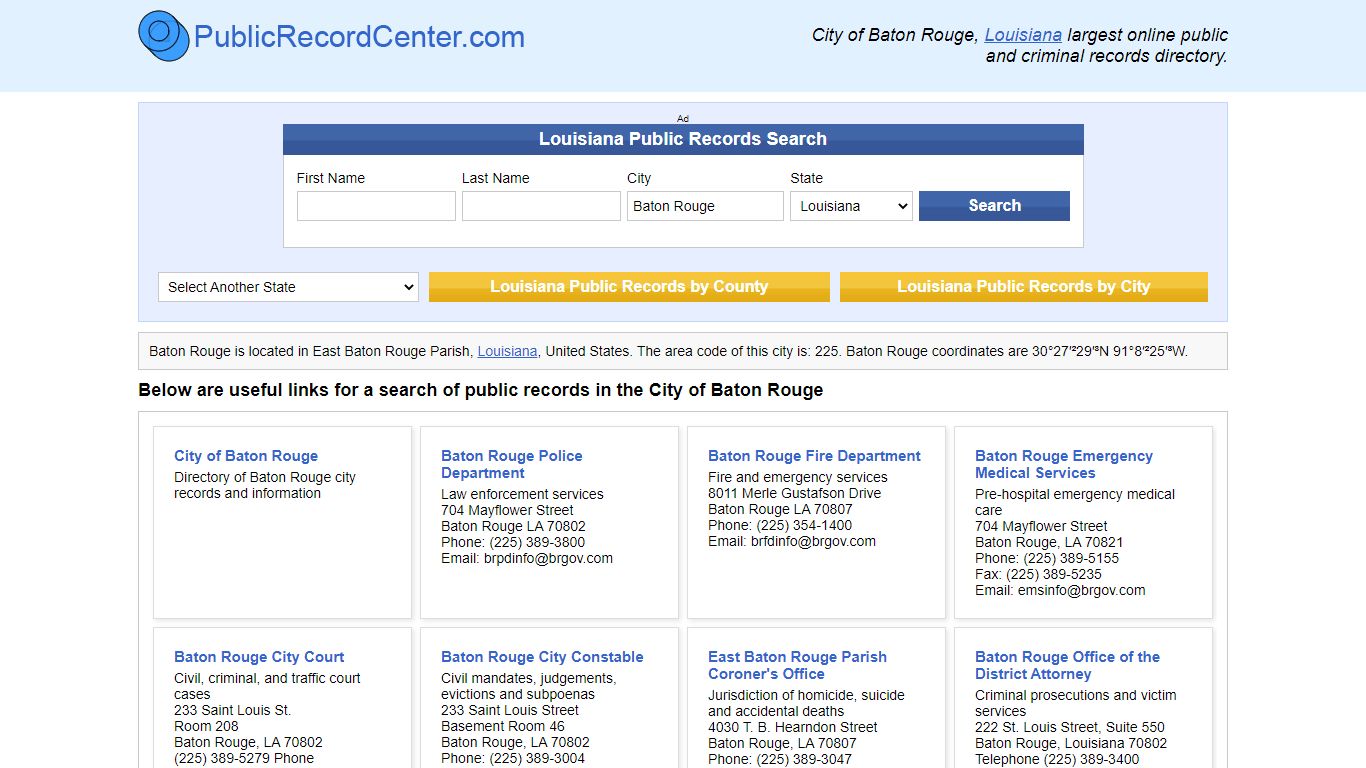This screenshot has width=1366, height=768.
Task: Click the 'Below are useful links' heading
Action: click(481, 390)
